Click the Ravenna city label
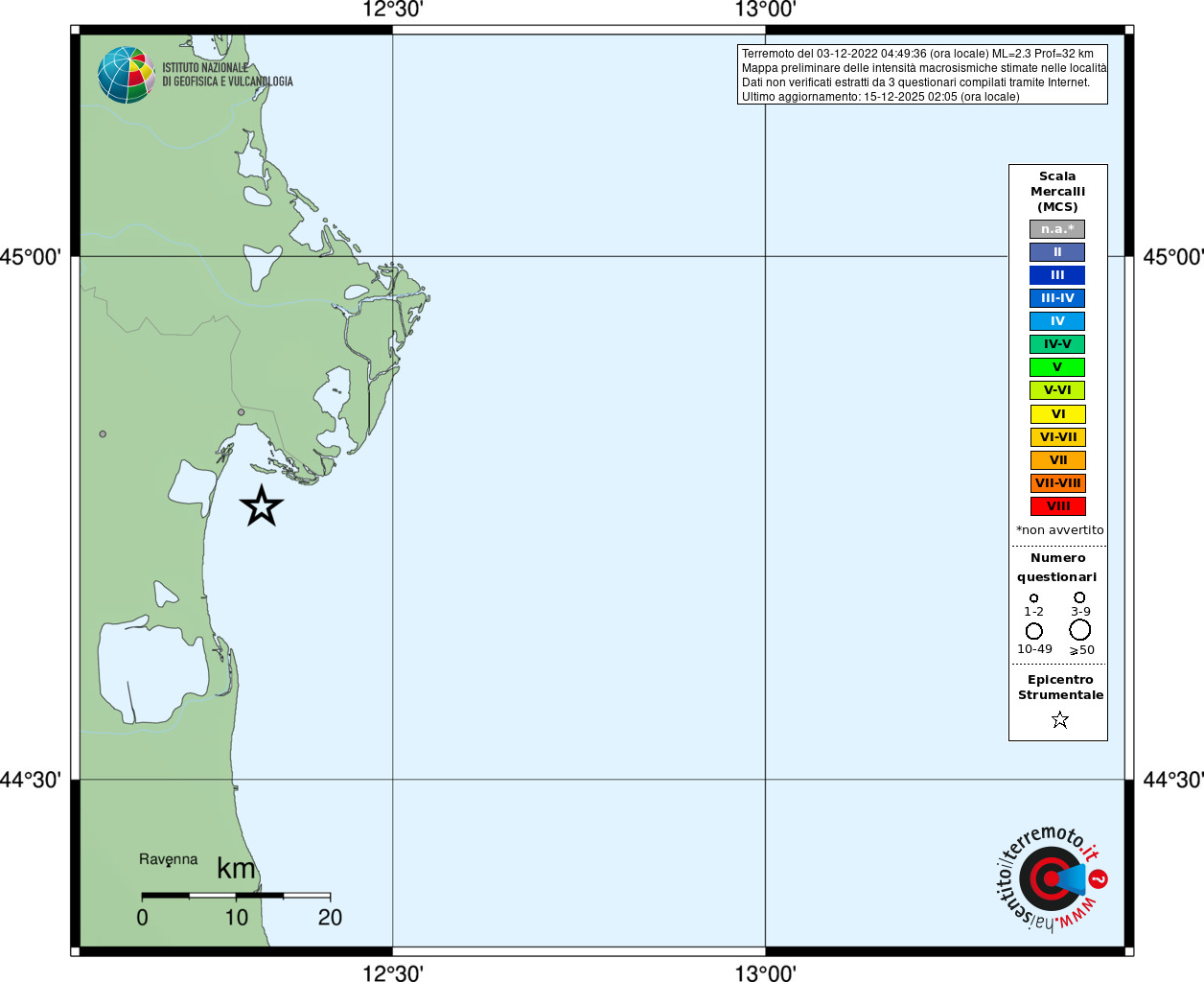The width and height of the screenshot is (1204, 982). [168, 859]
